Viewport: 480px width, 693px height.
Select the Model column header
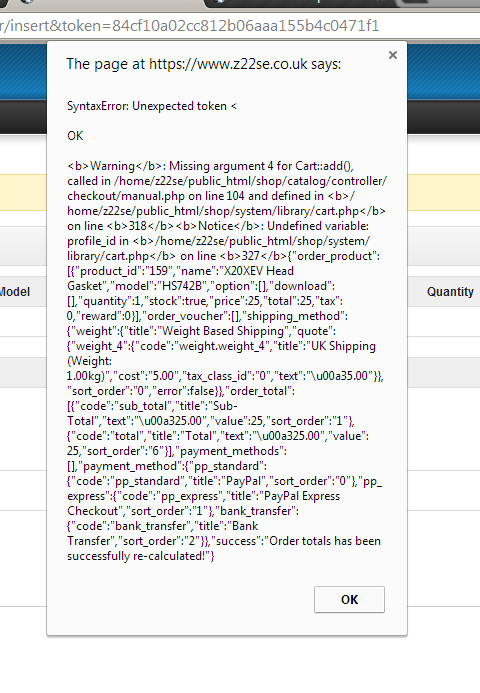(15, 292)
